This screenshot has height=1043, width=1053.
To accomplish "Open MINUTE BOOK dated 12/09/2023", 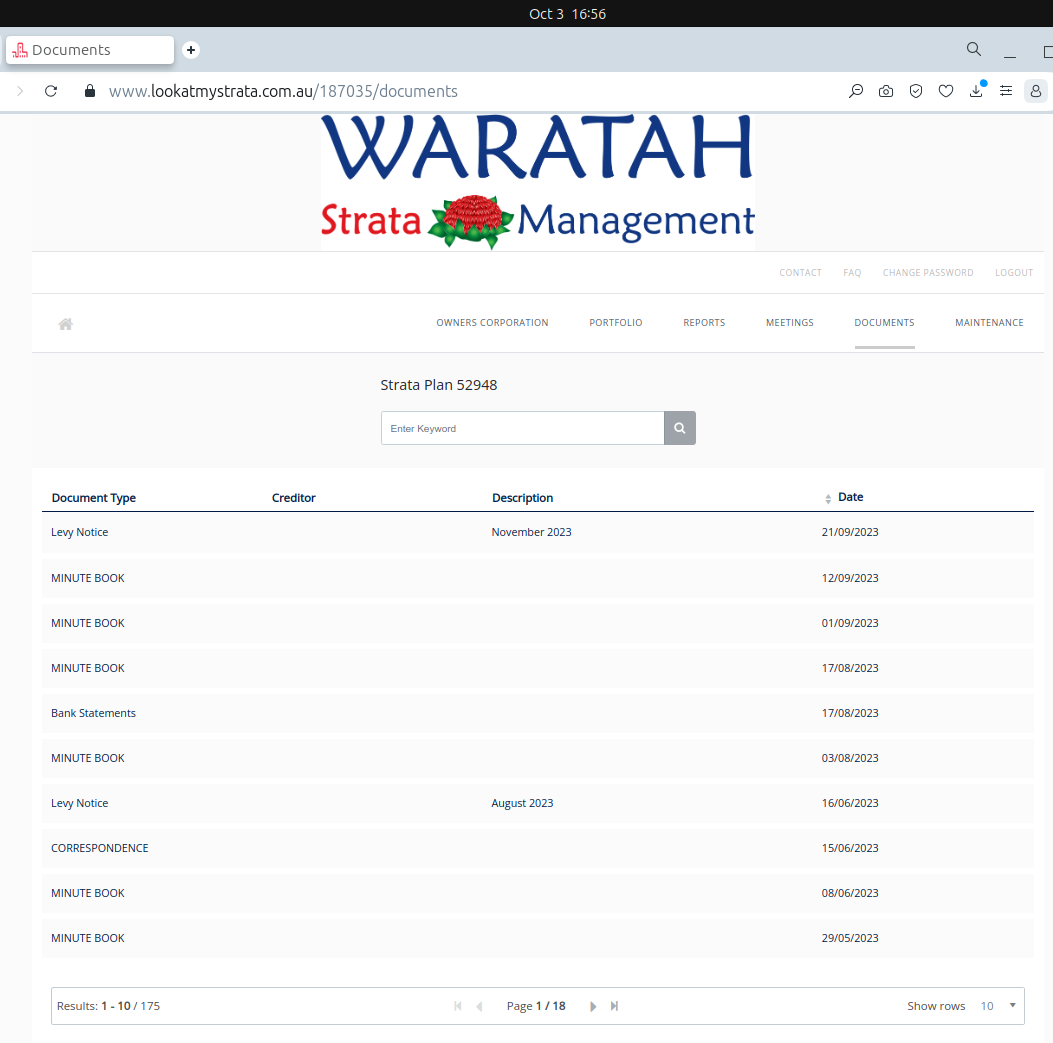I will [537, 578].
